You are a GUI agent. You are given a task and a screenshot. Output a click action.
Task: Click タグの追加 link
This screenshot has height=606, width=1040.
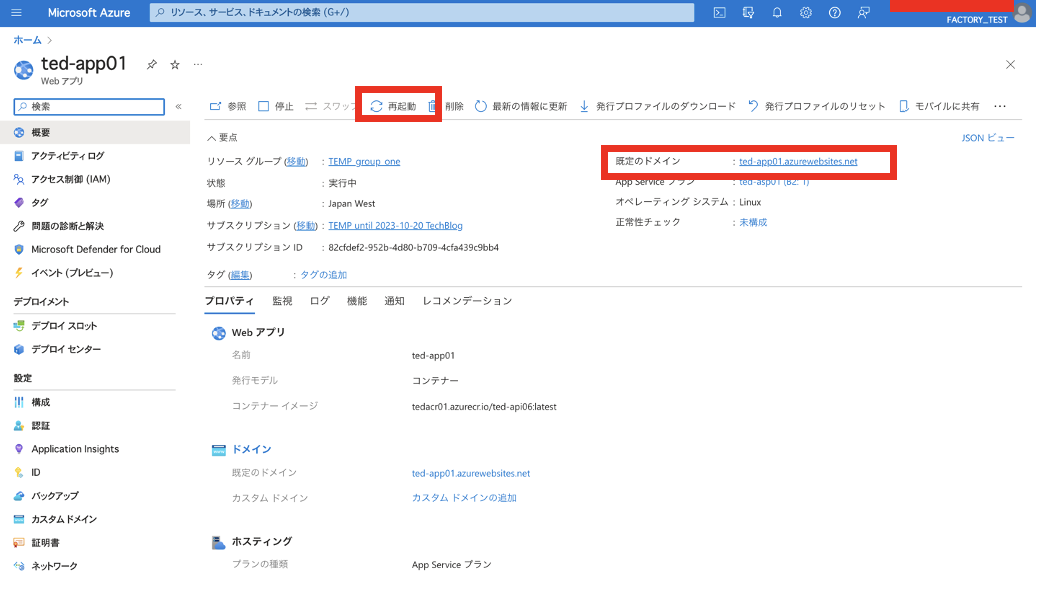323,274
